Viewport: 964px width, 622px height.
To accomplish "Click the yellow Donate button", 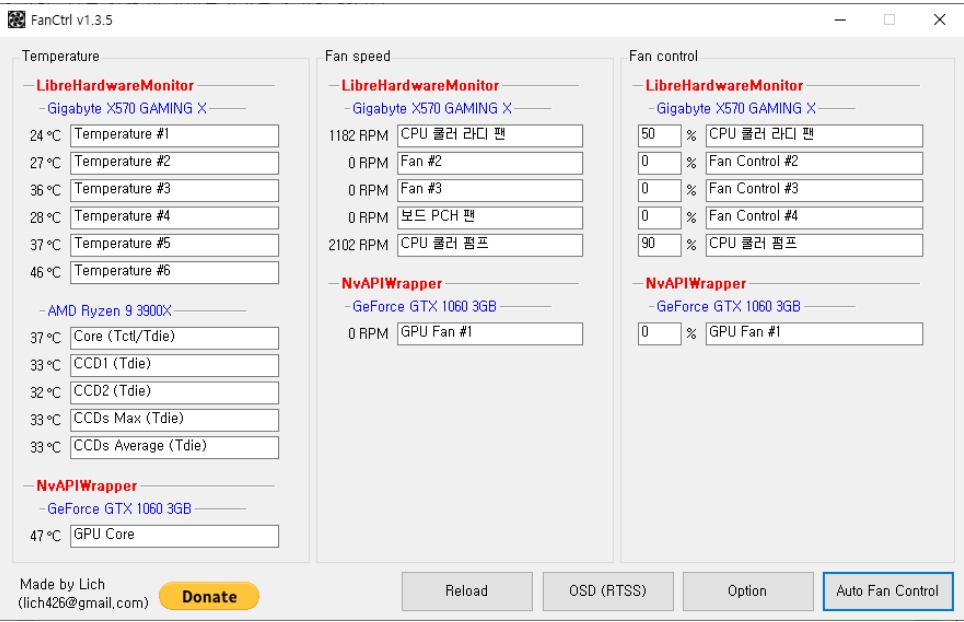I will tap(209, 596).
